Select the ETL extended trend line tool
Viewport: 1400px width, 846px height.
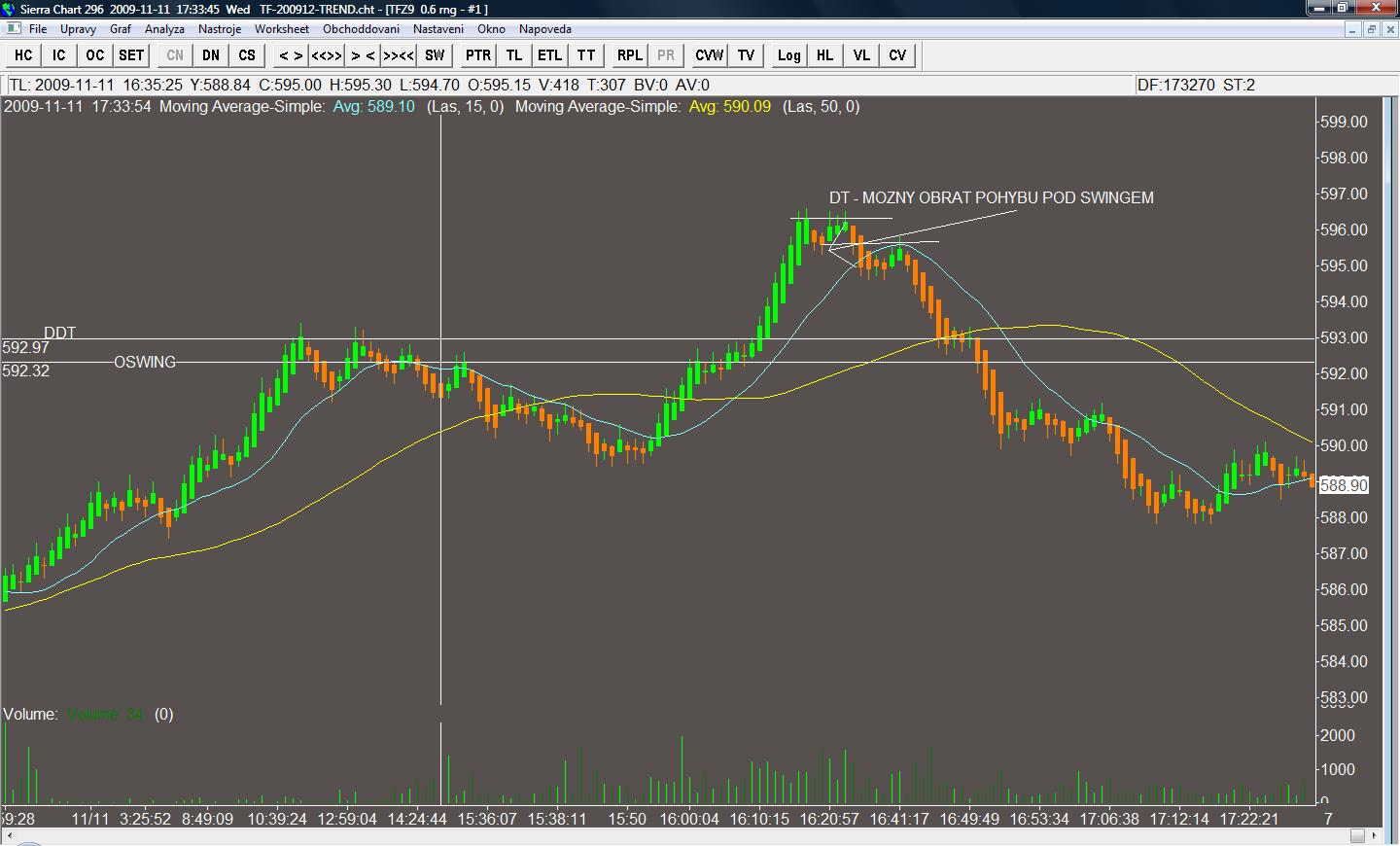[x=550, y=55]
